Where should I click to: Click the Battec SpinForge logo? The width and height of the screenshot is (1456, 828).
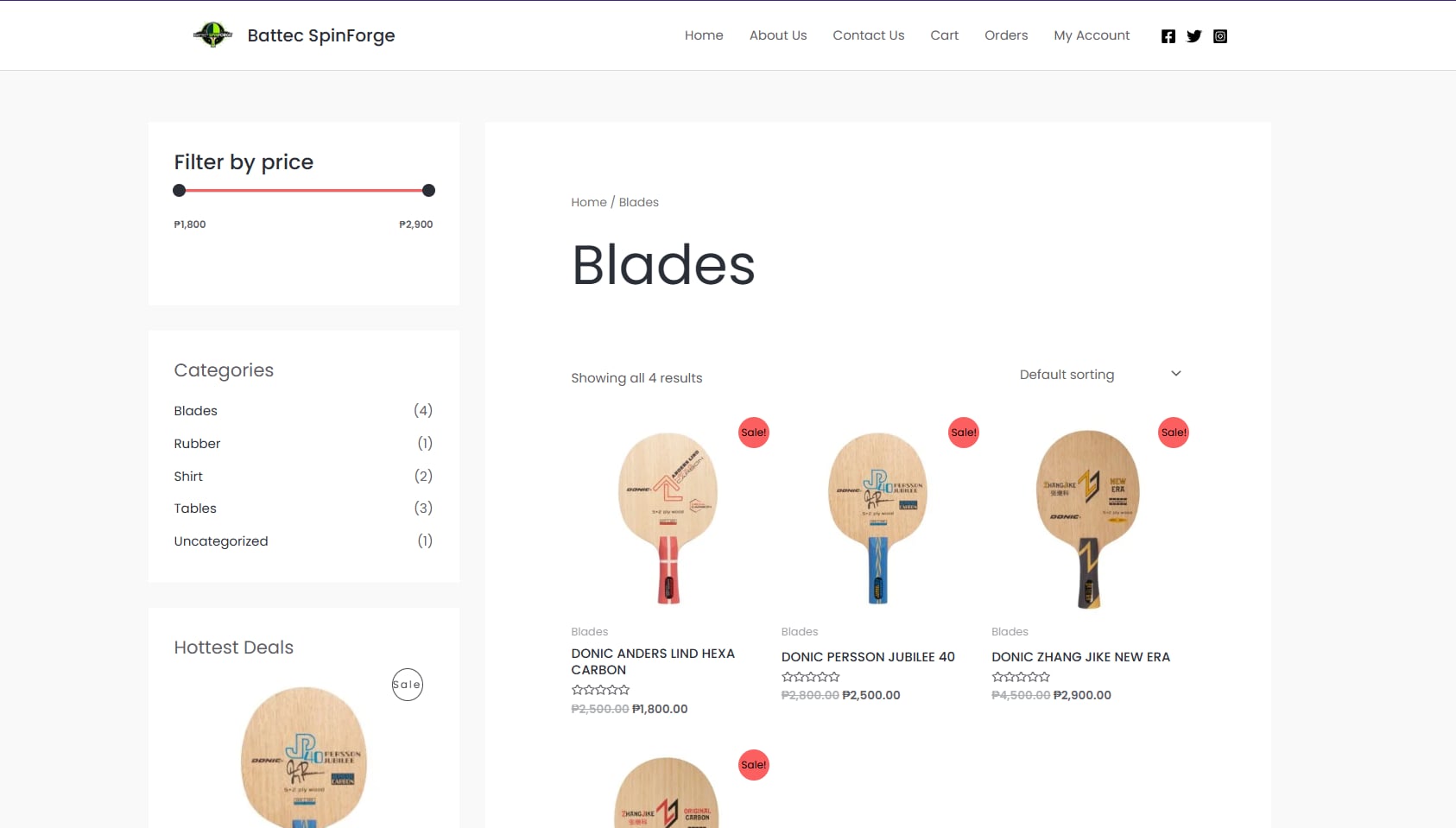(213, 35)
